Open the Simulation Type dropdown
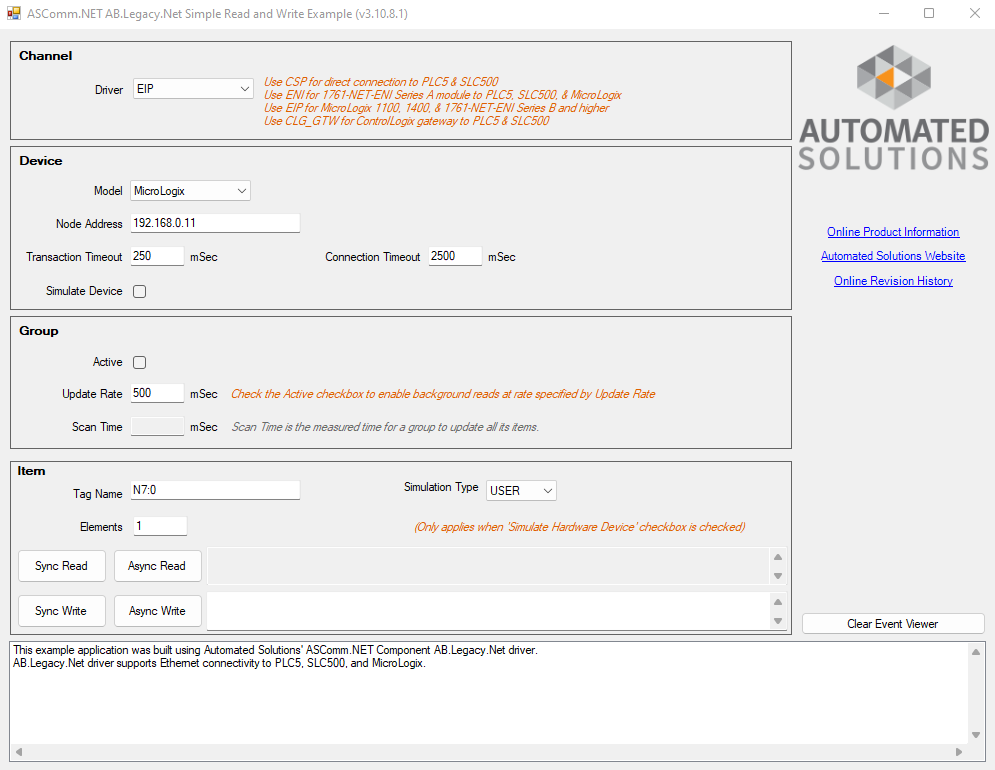This screenshot has width=995, height=770. click(521, 491)
